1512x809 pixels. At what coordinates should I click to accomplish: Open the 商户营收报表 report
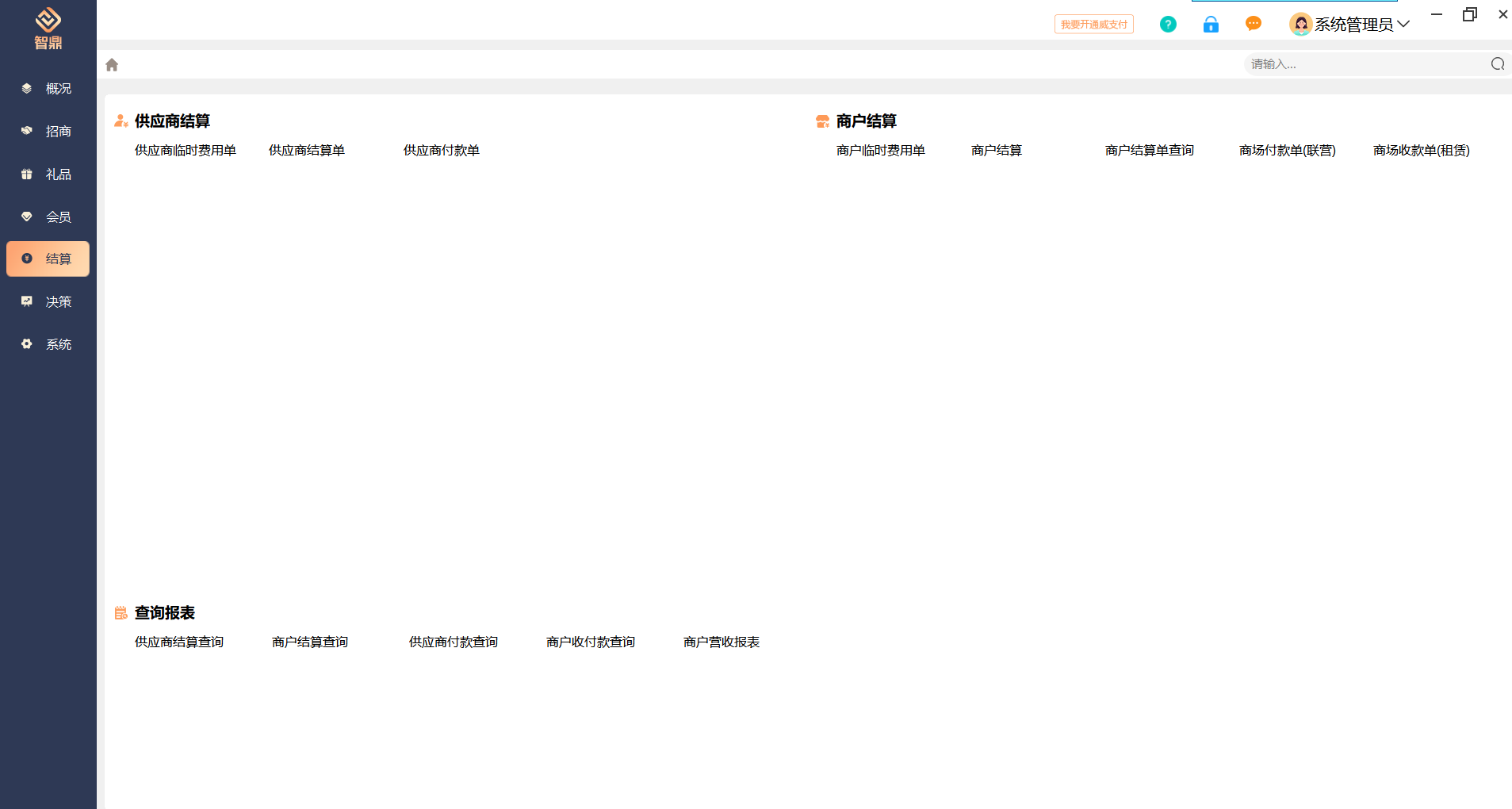pyautogui.click(x=721, y=642)
